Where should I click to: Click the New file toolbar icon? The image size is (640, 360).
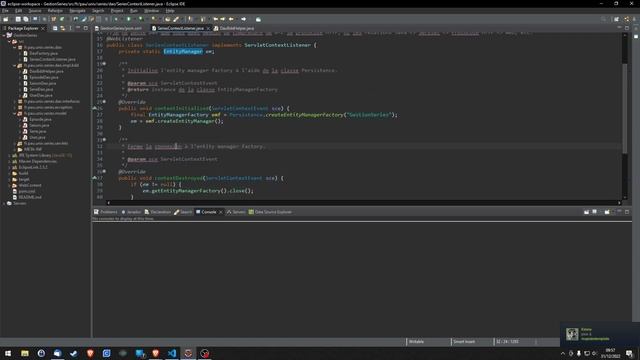(6, 19)
